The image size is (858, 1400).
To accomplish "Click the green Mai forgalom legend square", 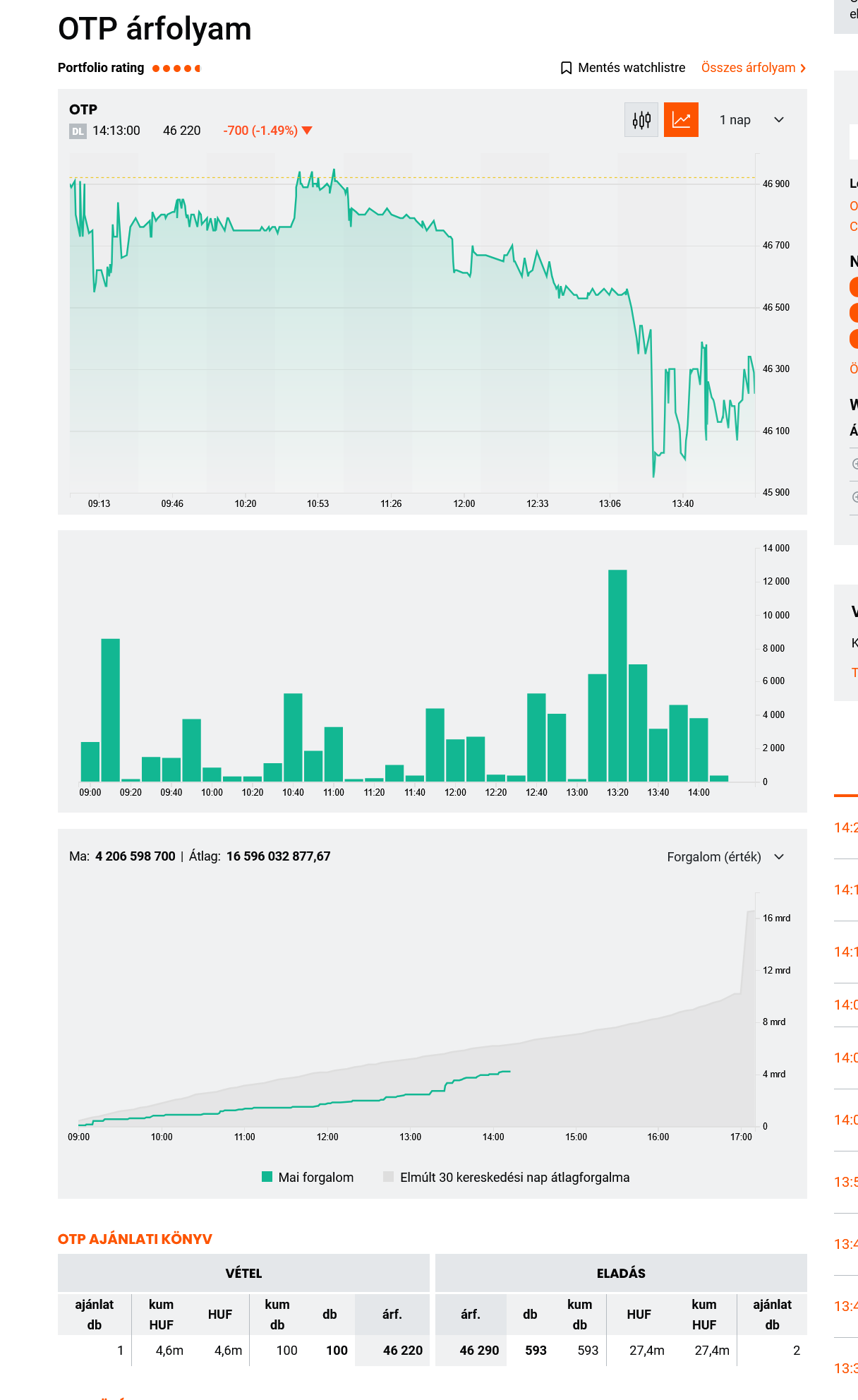I will (x=267, y=1176).
